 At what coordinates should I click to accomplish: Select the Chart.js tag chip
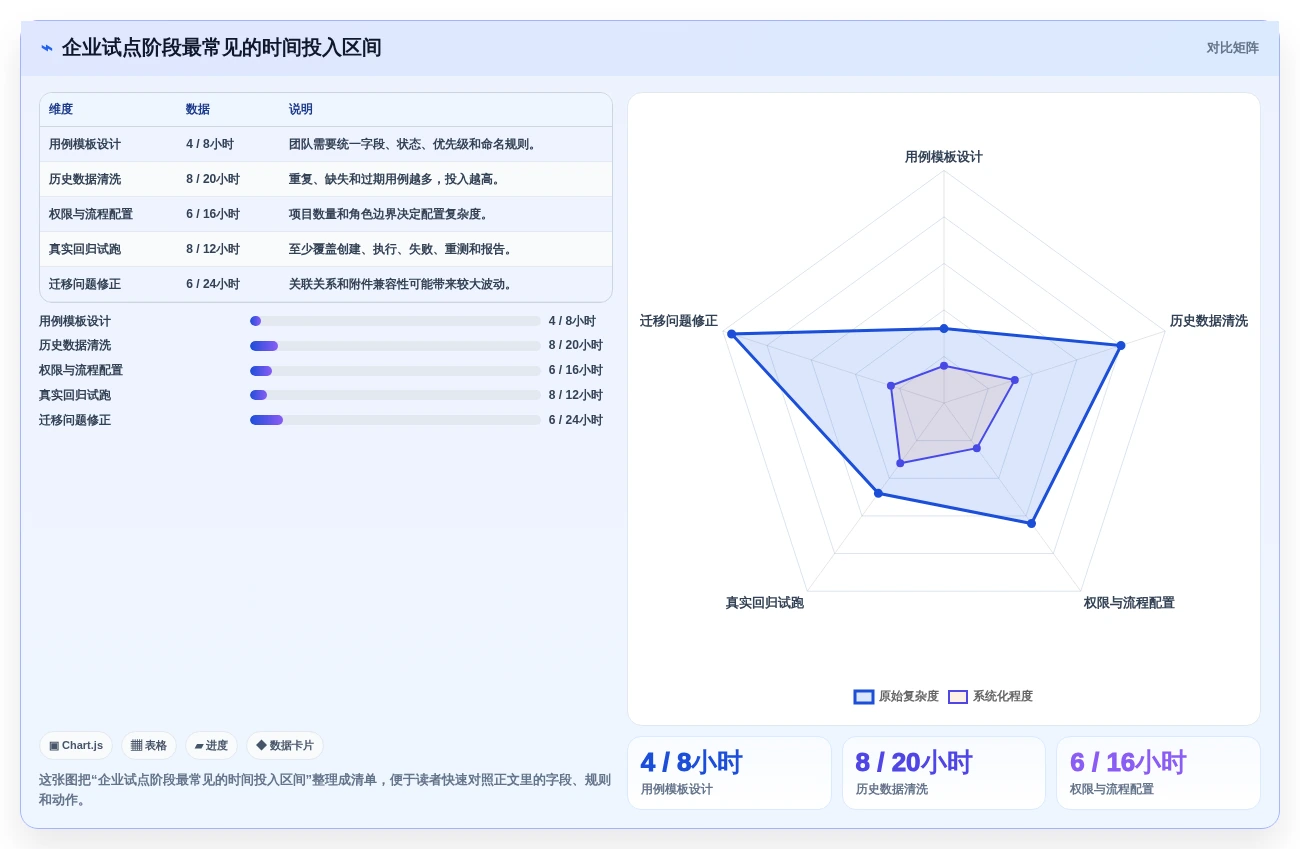click(76, 745)
